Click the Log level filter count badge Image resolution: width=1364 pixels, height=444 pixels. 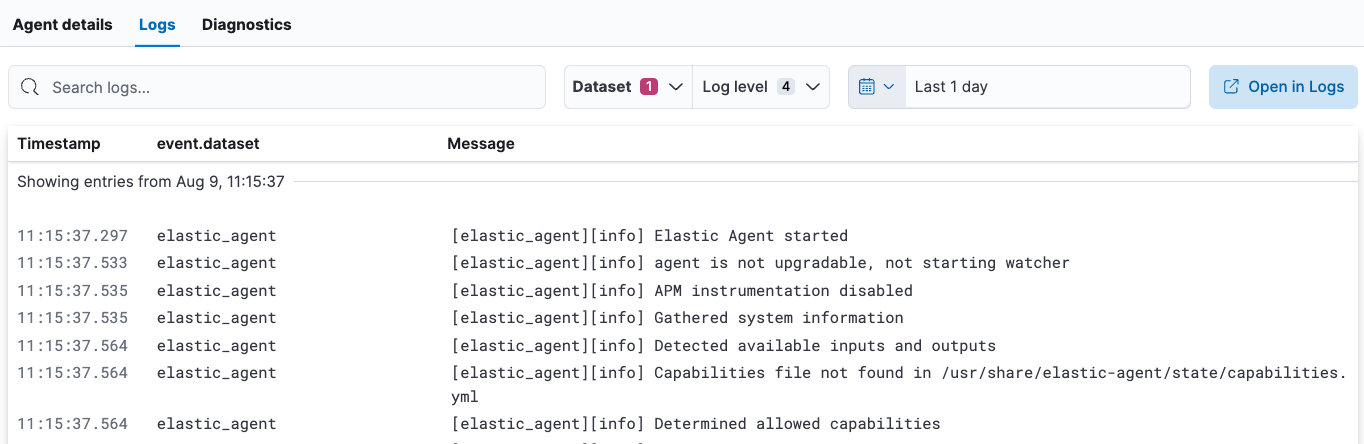786,87
